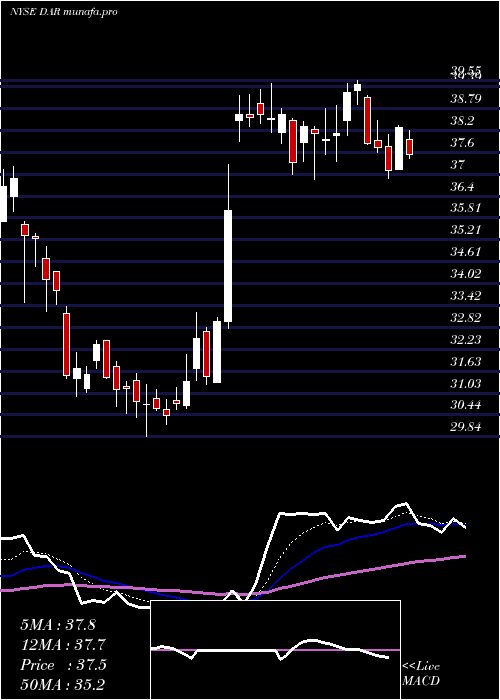Click the '5MA : 37.8' readout
The image size is (500, 700).
tap(58, 625)
